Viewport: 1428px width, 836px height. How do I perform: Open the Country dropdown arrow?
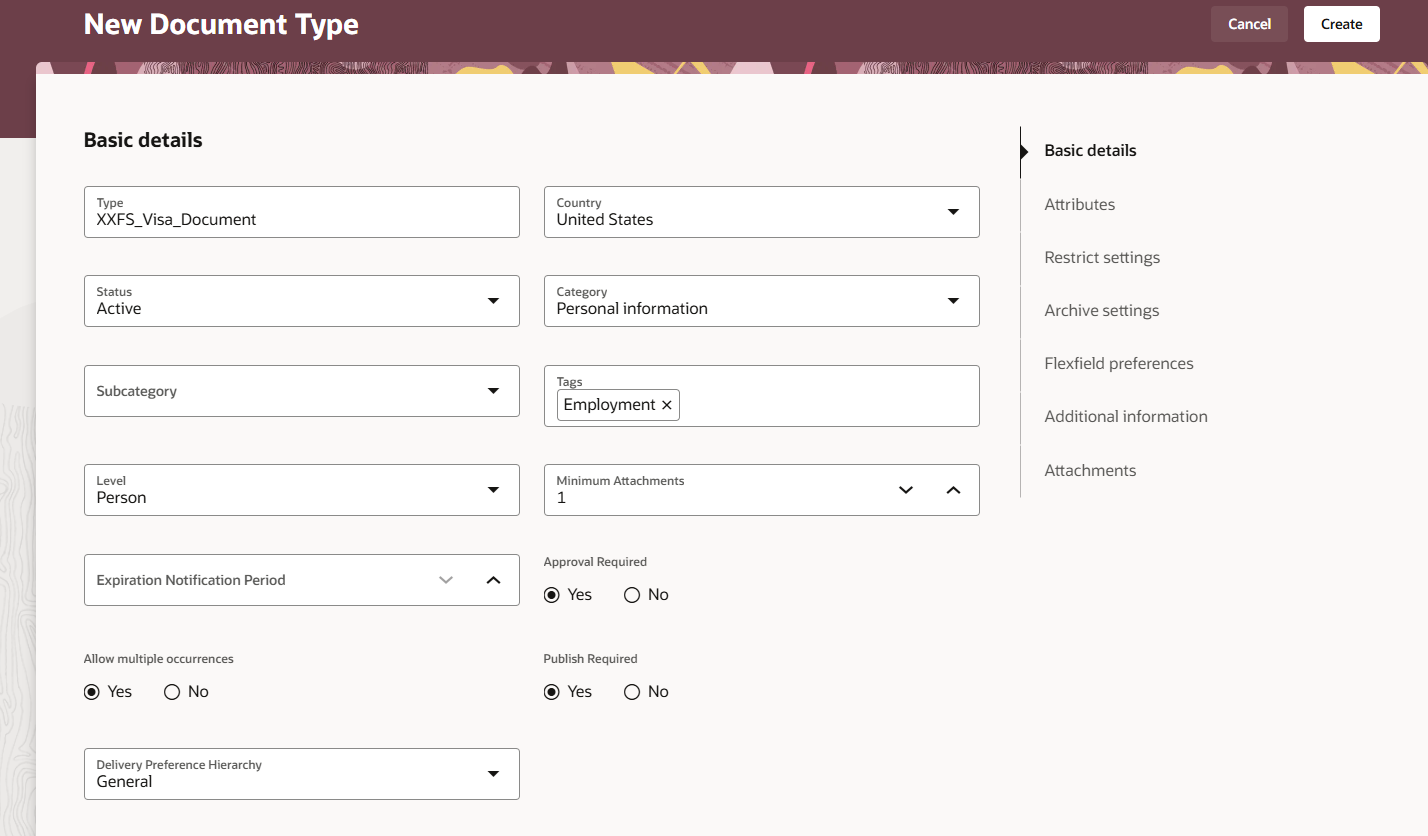click(x=953, y=212)
